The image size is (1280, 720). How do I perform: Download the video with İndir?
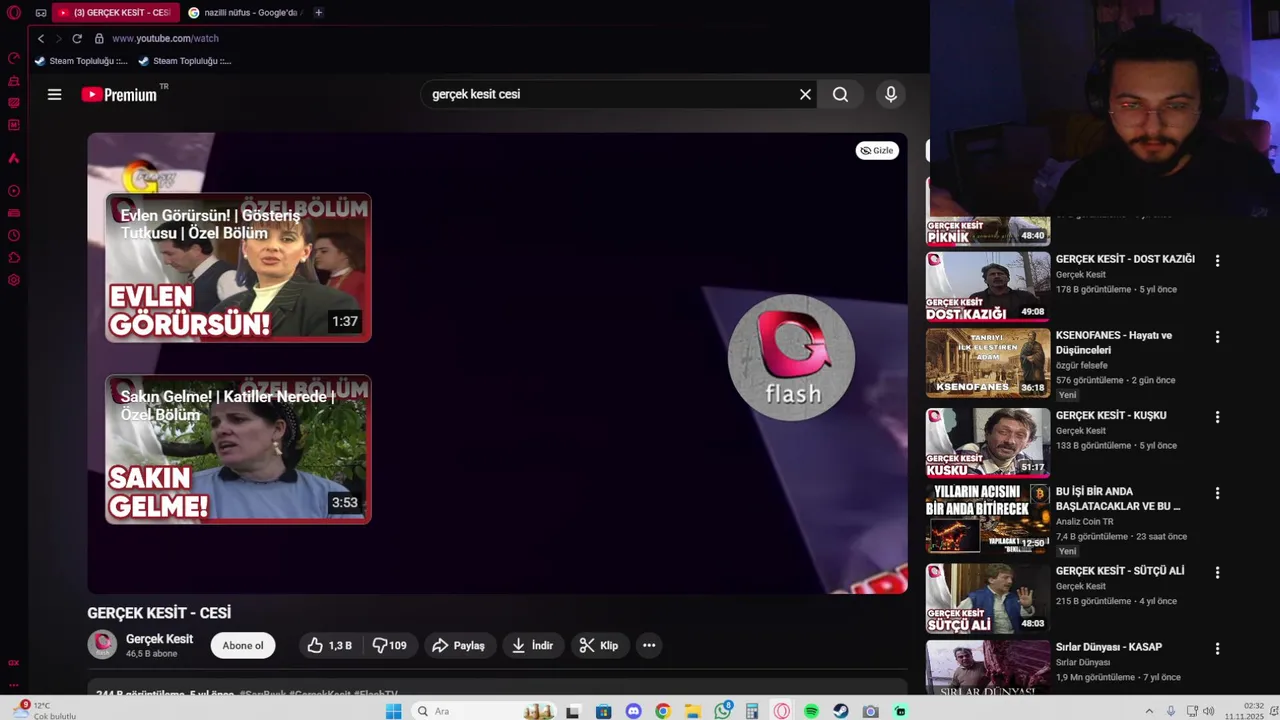pos(533,645)
